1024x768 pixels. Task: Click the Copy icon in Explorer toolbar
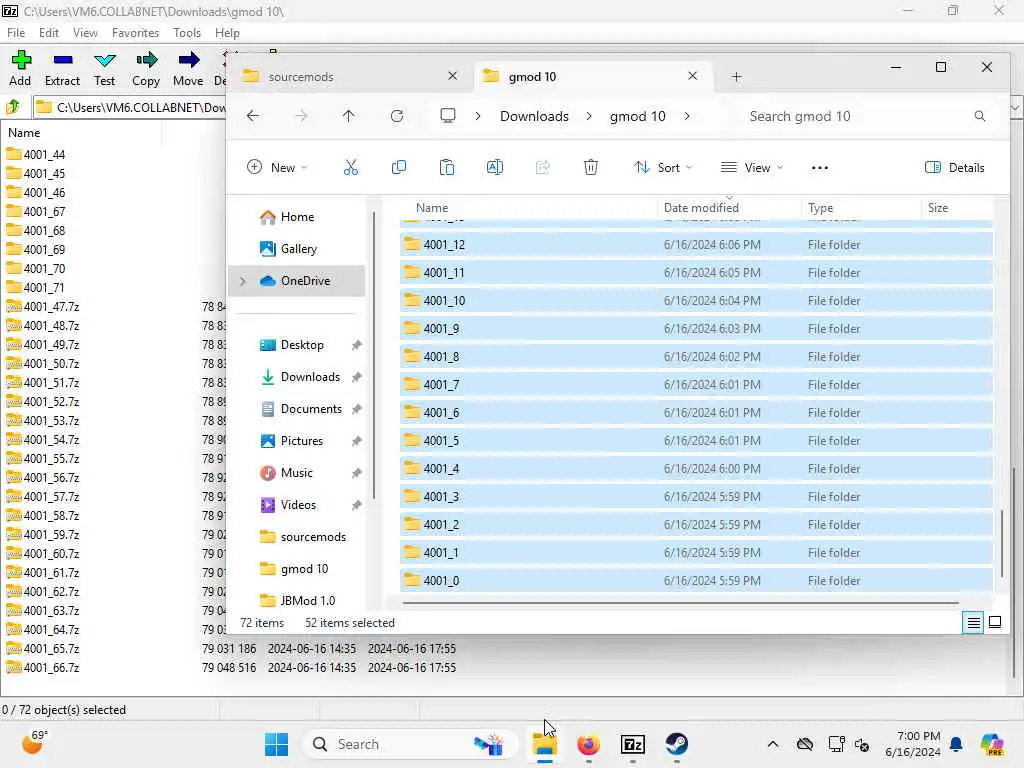click(398, 168)
